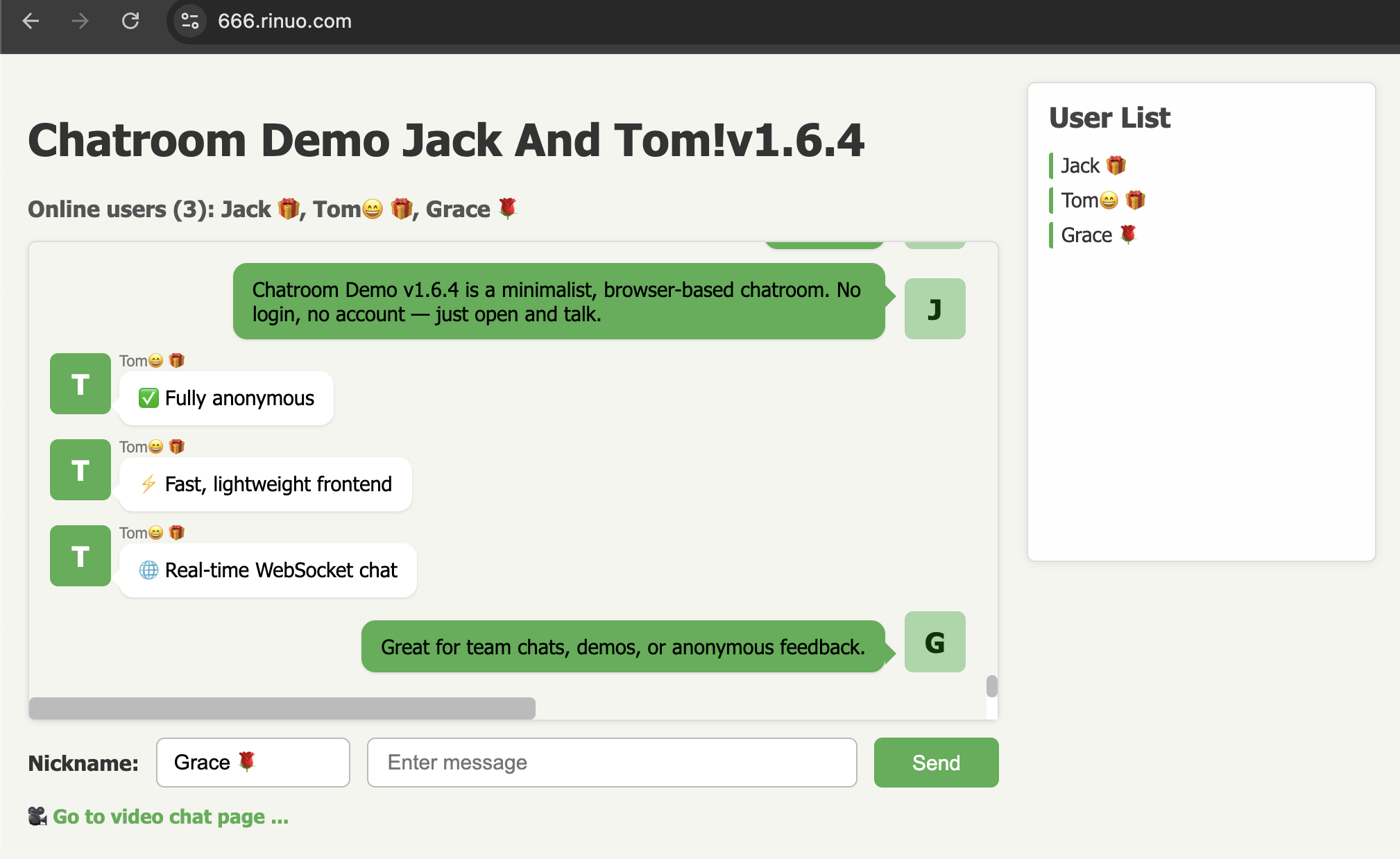Image resolution: width=1400 pixels, height=859 pixels.
Task: Go back using the browser back arrow
Action: tap(31, 21)
